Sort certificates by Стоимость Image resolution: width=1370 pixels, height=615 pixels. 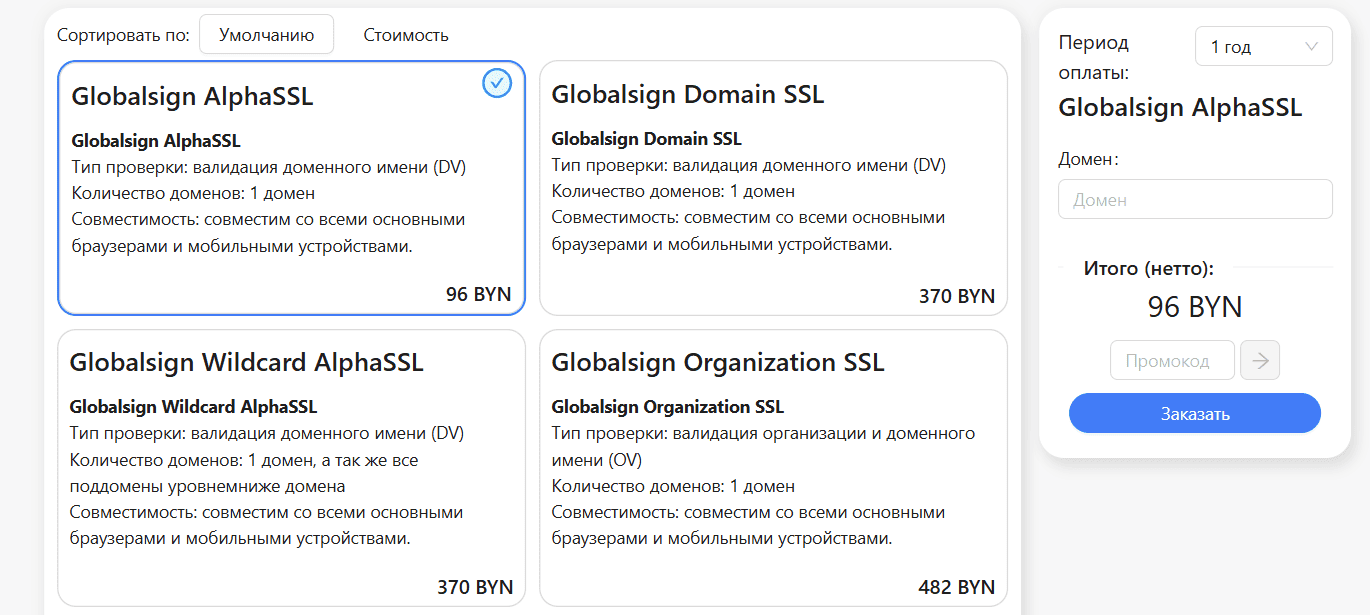(x=406, y=35)
